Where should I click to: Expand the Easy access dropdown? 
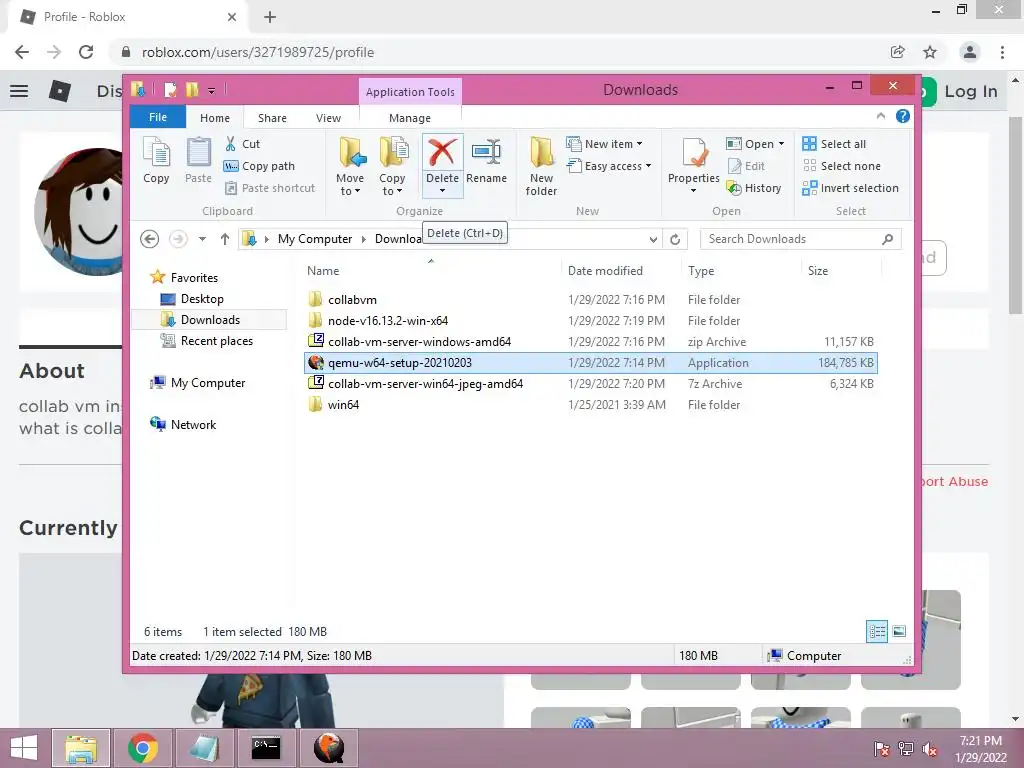(648, 166)
